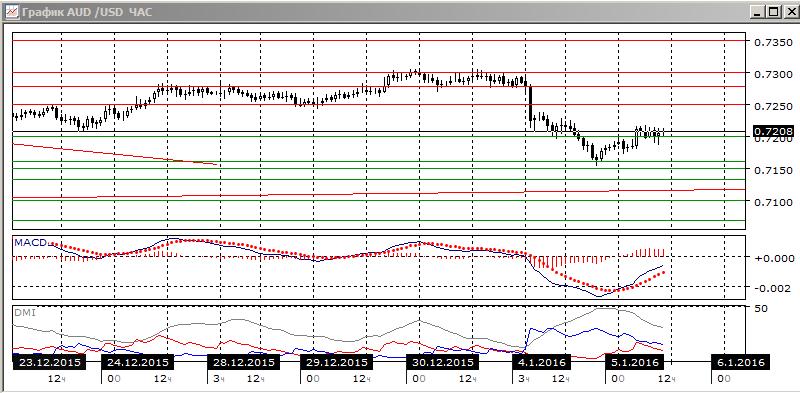Viewport: 800px width, 393px height.
Task: Close the AUD/USD chart window
Action: click(788, 11)
